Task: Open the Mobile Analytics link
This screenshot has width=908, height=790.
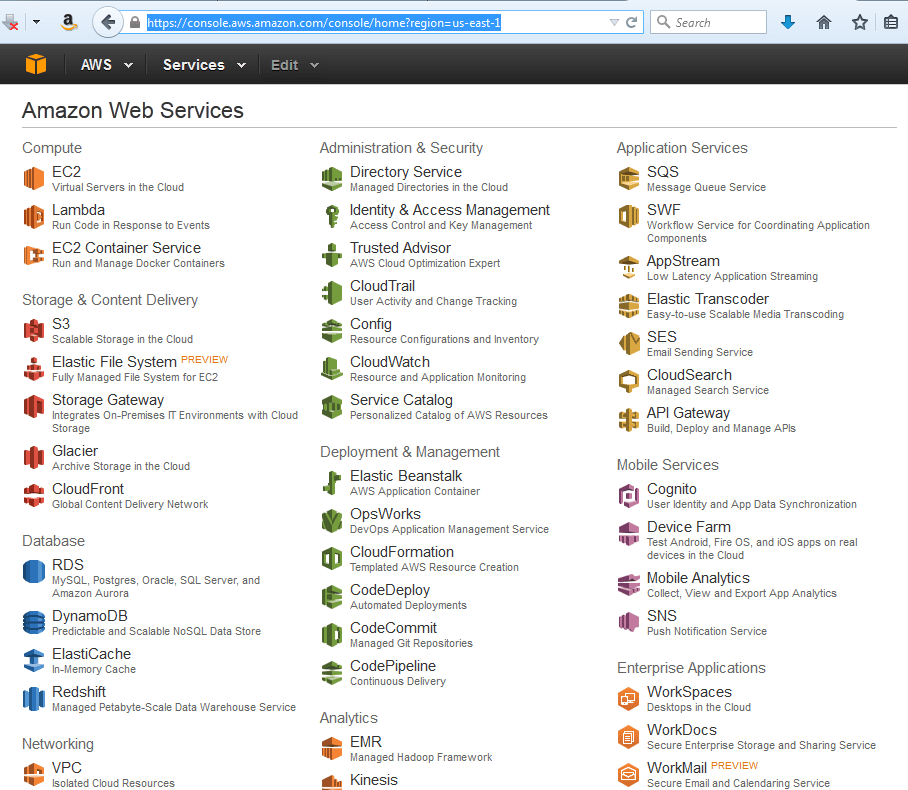Action: [x=698, y=578]
